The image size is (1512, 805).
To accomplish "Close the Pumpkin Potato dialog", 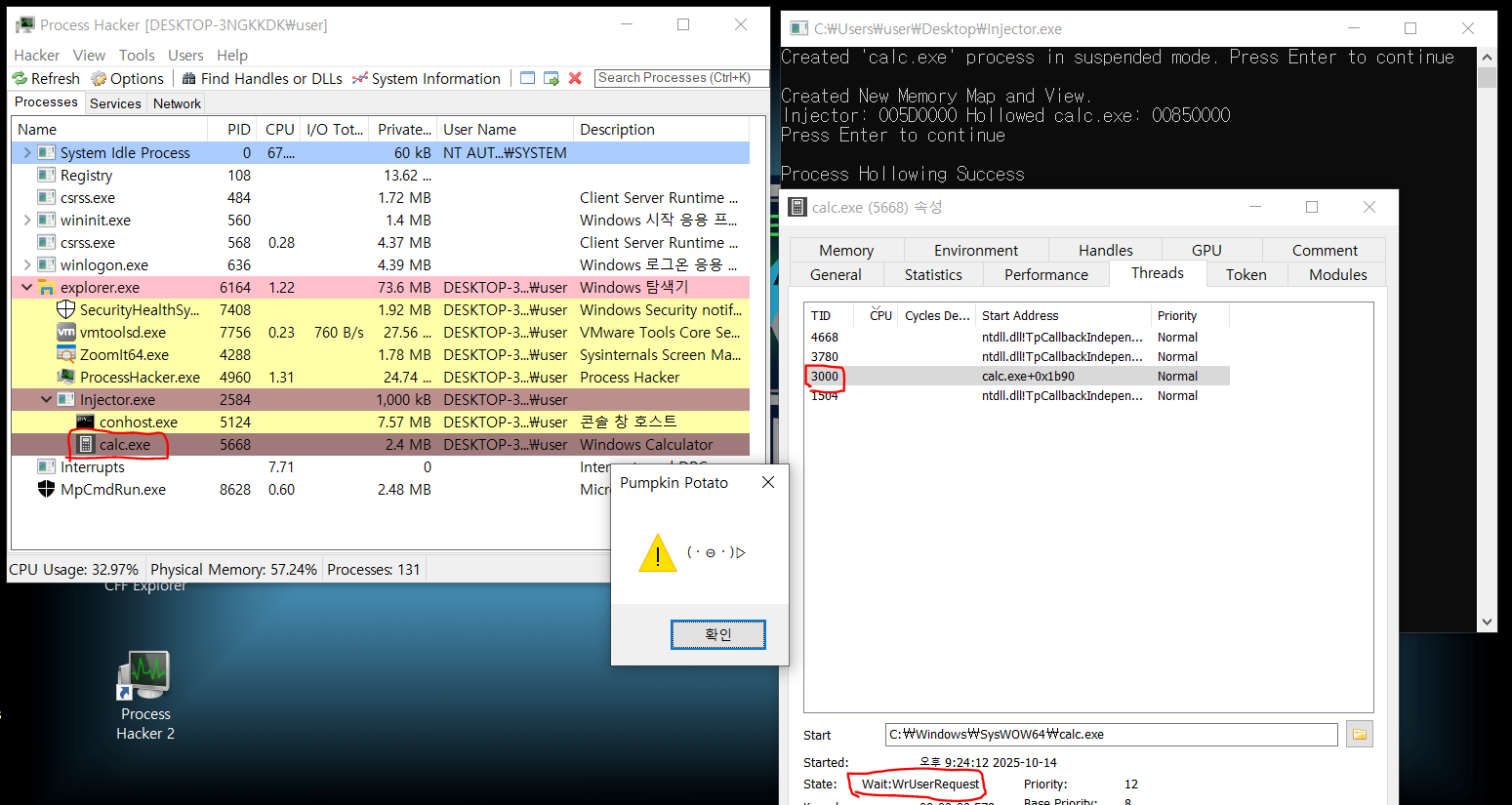I will (x=768, y=482).
